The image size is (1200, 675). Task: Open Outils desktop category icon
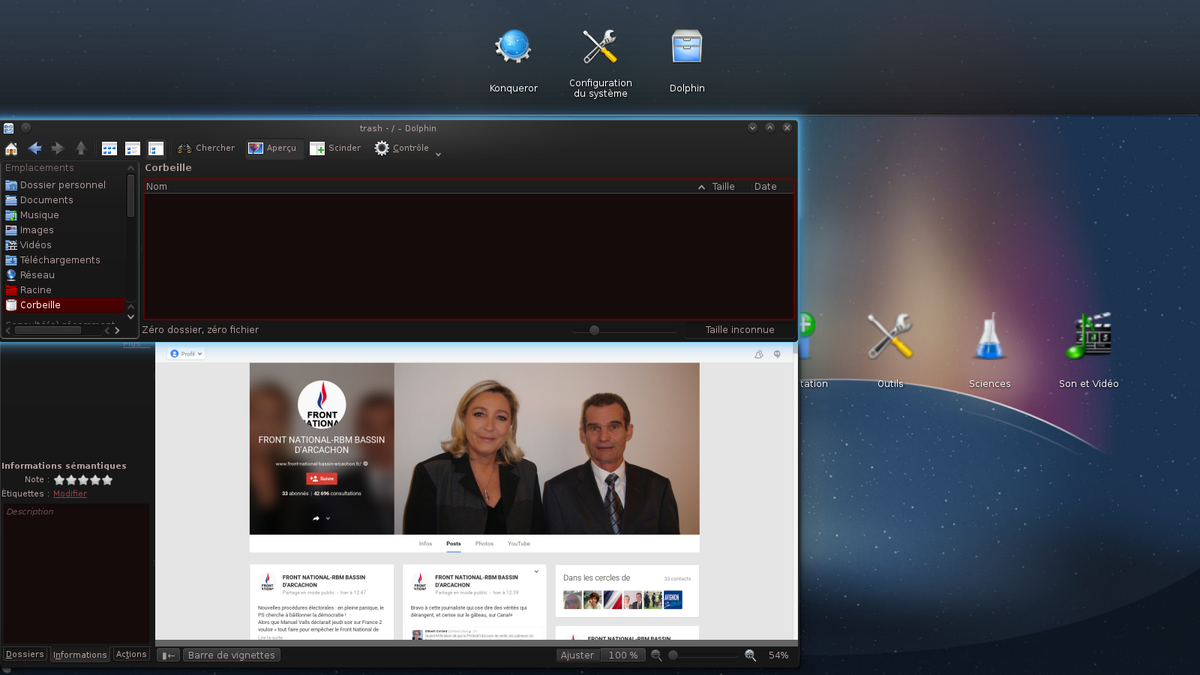tap(890, 350)
